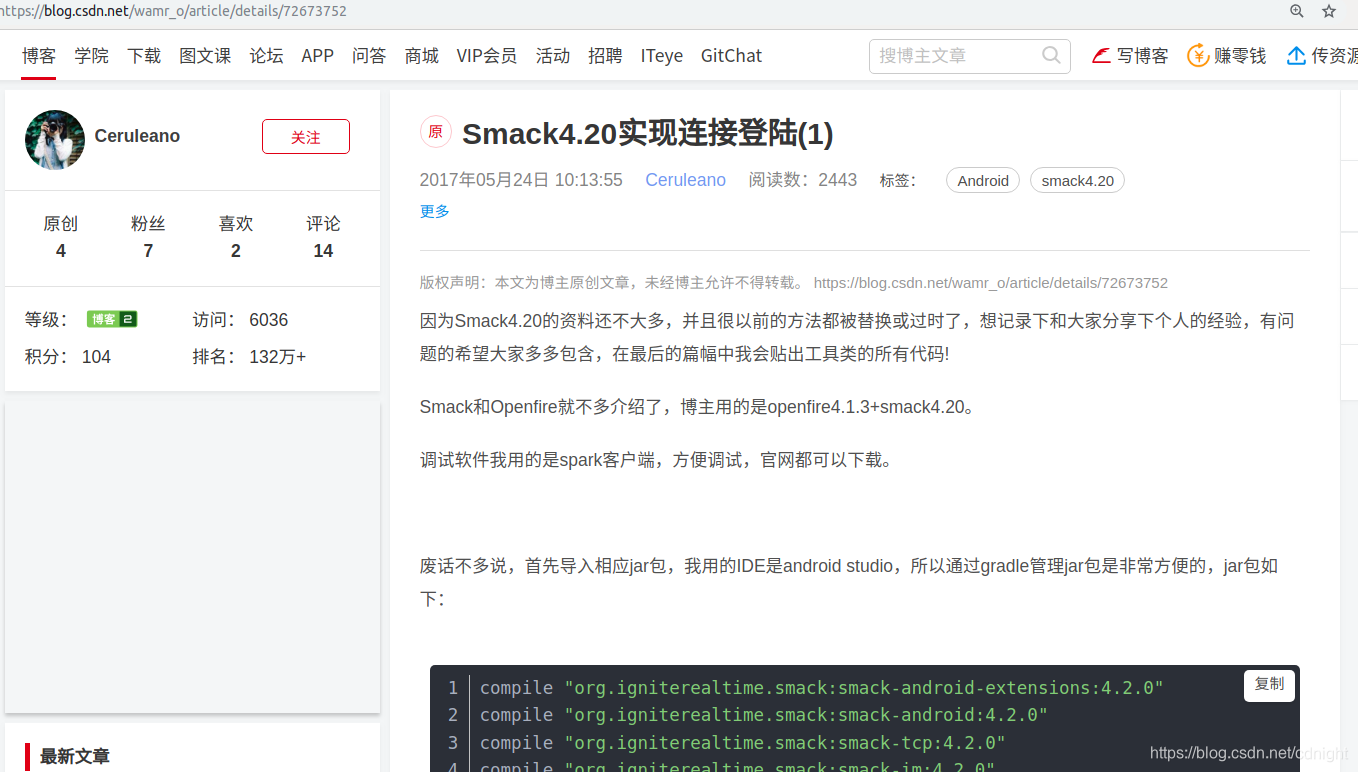The height and width of the screenshot is (772, 1358).
Task: Click the date 2017年05月24日 10:13:55
Action: click(521, 180)
